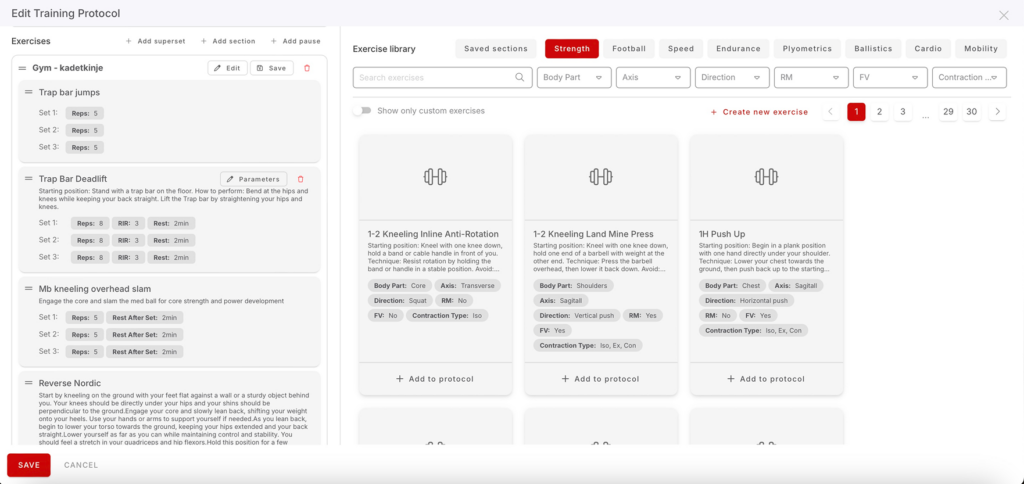The image size is (1024, 484).
Task: Go to library page 3
Action: (x=903, y=112)
